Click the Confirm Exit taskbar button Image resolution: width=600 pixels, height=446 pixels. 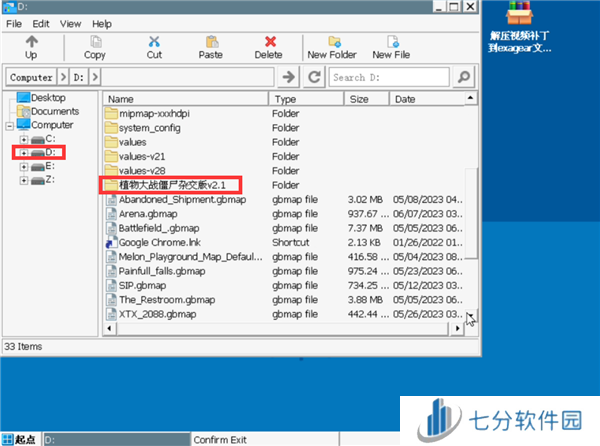coord(230,439)
